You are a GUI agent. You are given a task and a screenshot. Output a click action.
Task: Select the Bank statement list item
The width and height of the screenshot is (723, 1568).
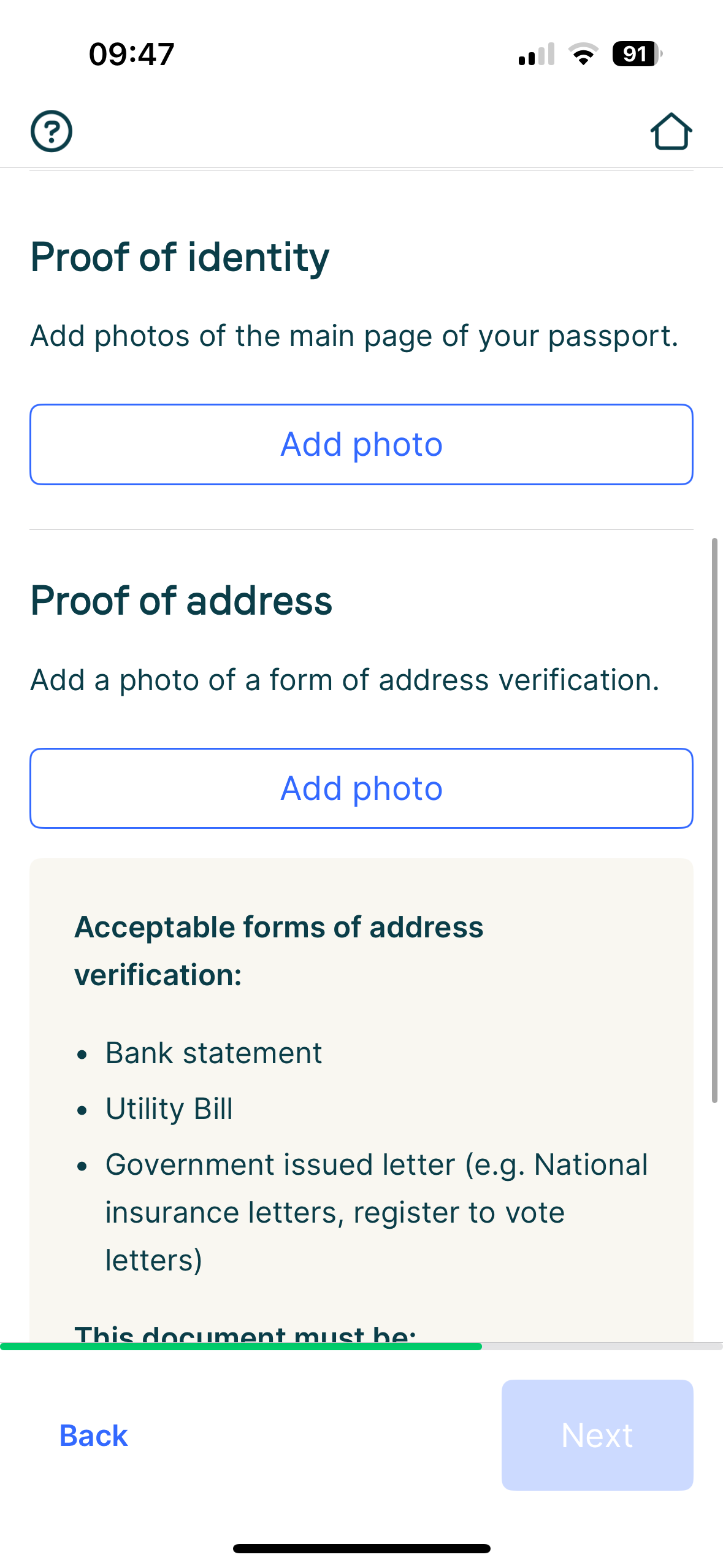(213, 1053)
